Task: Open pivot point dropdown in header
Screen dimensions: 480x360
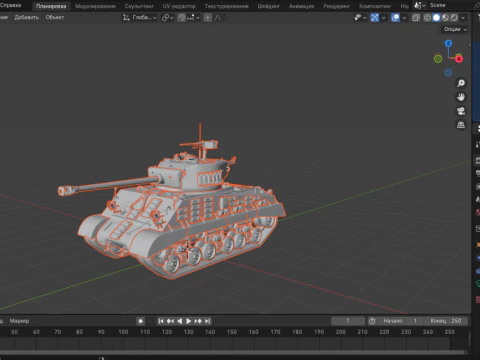Action: click(x=167, y=18)
